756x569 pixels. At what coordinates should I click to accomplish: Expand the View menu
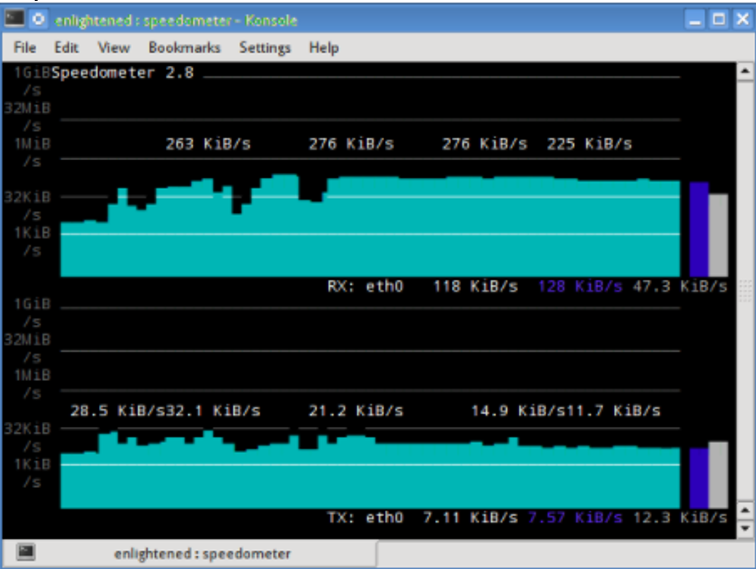(114, 47)
